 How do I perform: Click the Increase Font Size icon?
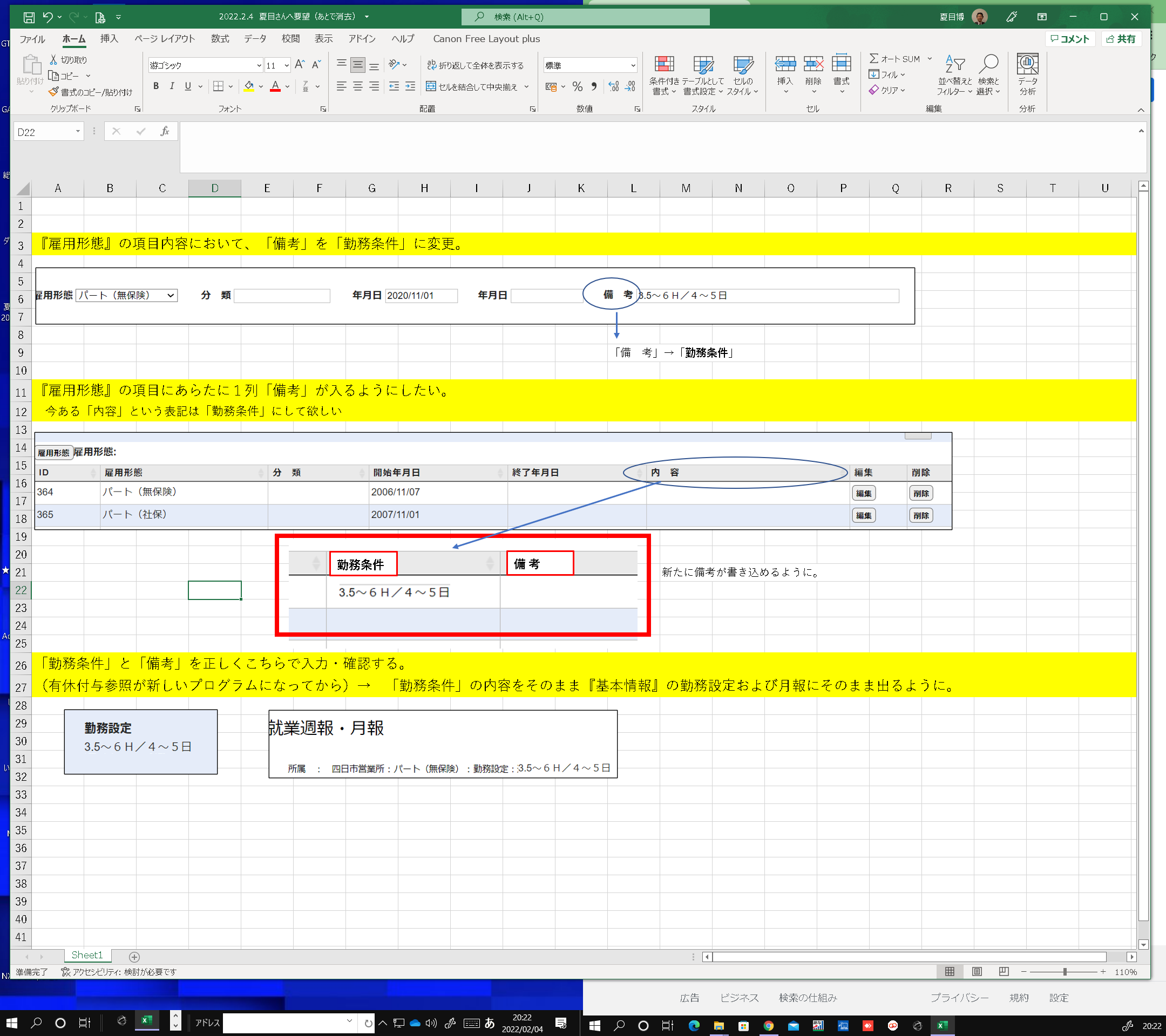(x=300, y=65)
